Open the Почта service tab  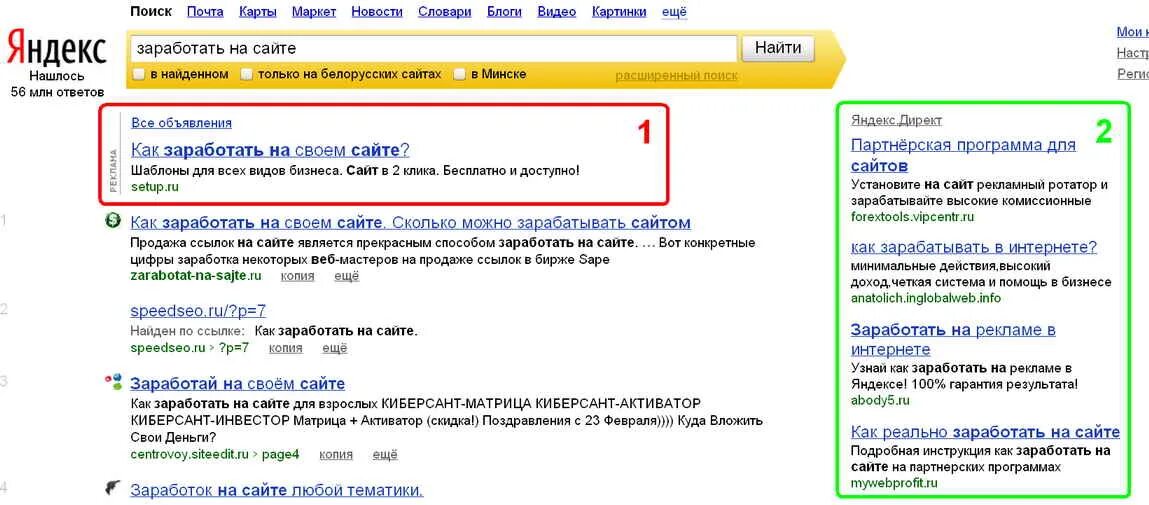pyautogui.click(x=205, y=12)
